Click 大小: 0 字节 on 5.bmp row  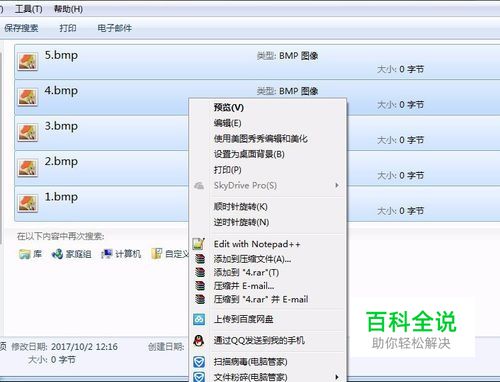[x=400, y=69]
